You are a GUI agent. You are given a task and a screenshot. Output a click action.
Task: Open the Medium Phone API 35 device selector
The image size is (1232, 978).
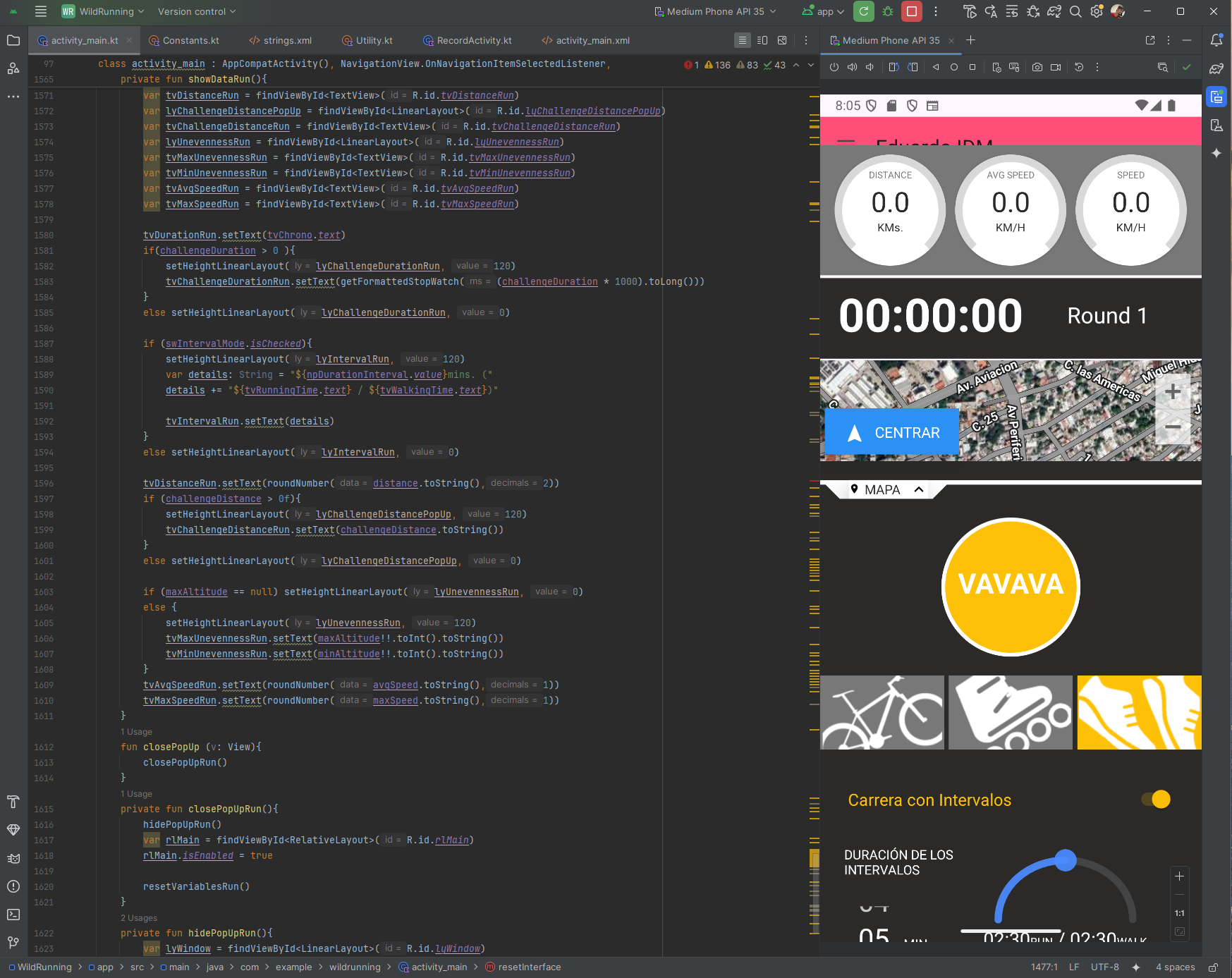pyautogui.click(x=715, y=11)
